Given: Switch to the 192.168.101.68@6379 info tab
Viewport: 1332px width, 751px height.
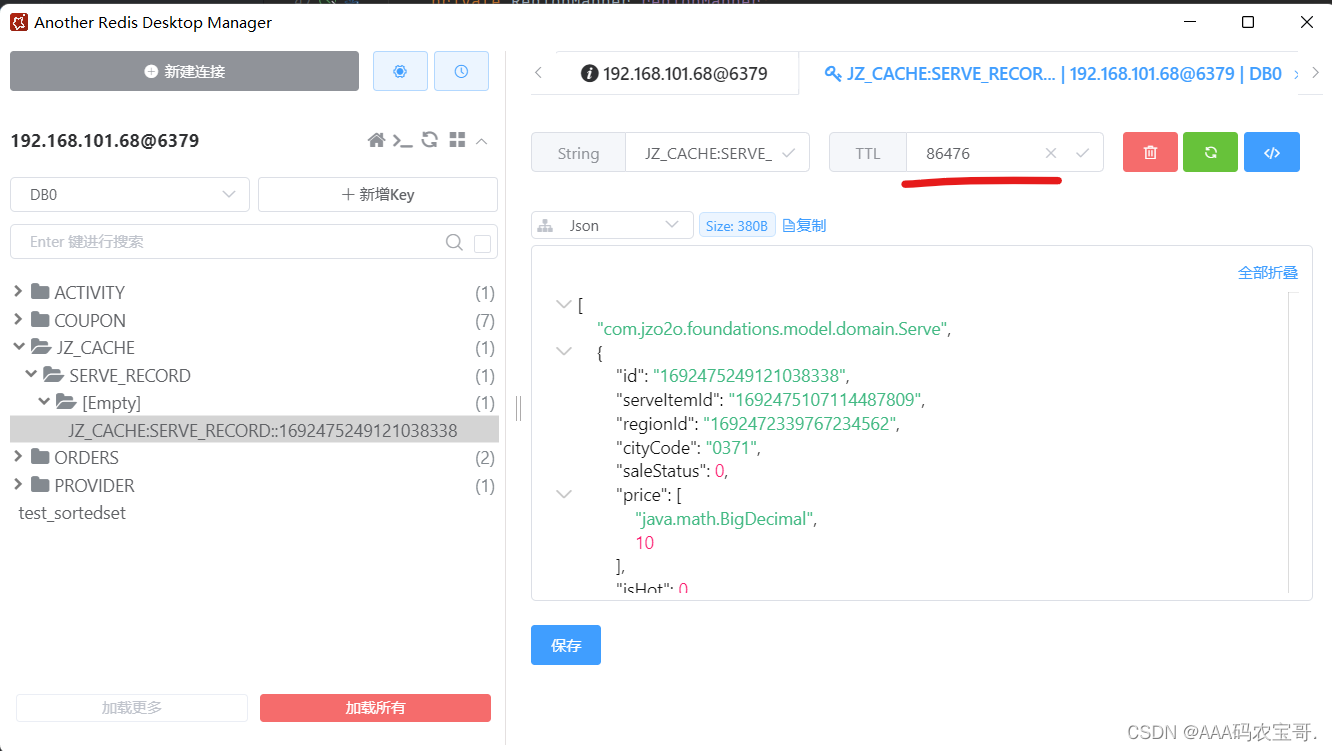Looking at the screenshot, I should tap(675, 73).
